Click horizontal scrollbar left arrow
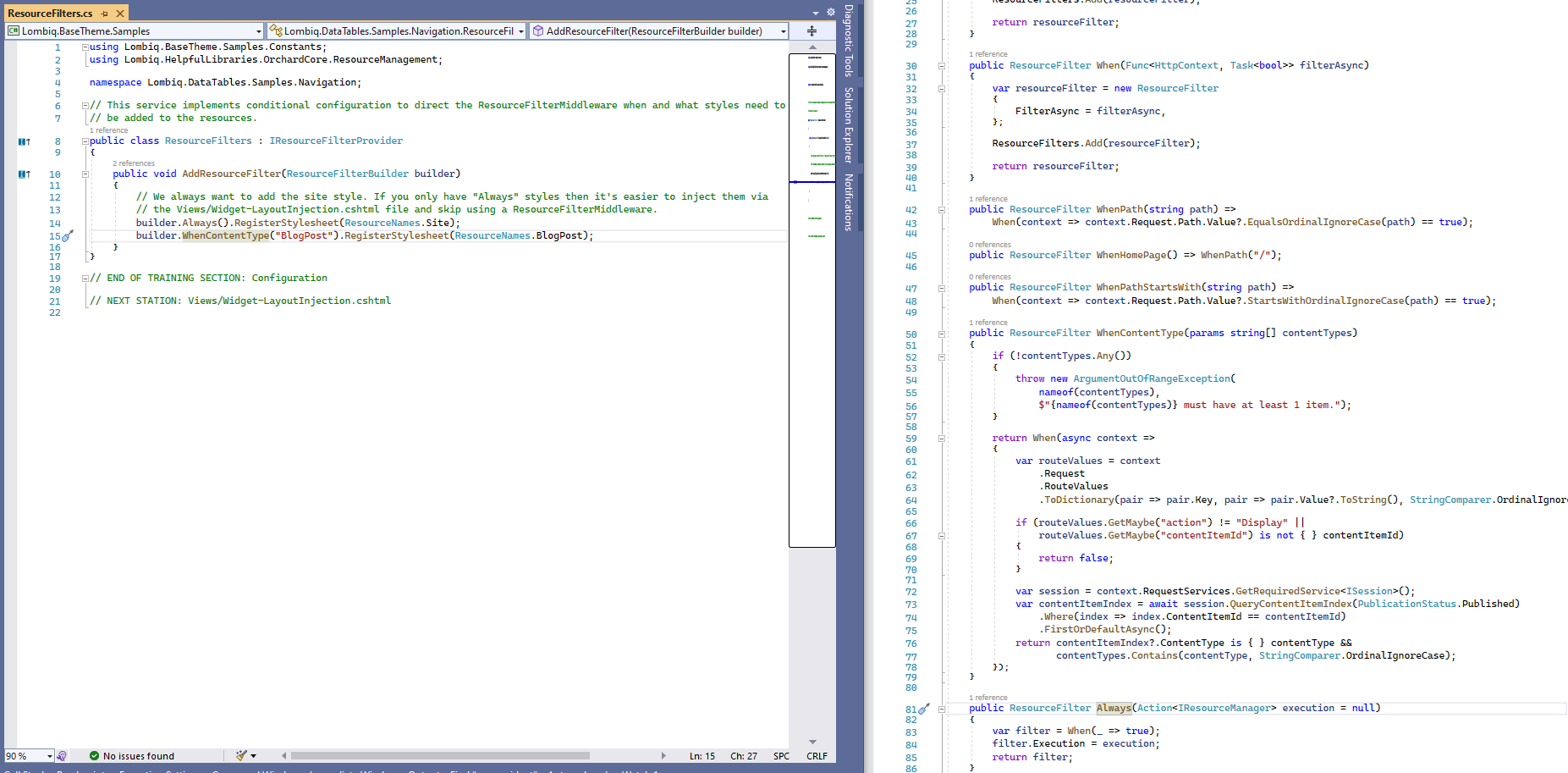The width and height of the screenshot is (1568, 773). point(284,756)
